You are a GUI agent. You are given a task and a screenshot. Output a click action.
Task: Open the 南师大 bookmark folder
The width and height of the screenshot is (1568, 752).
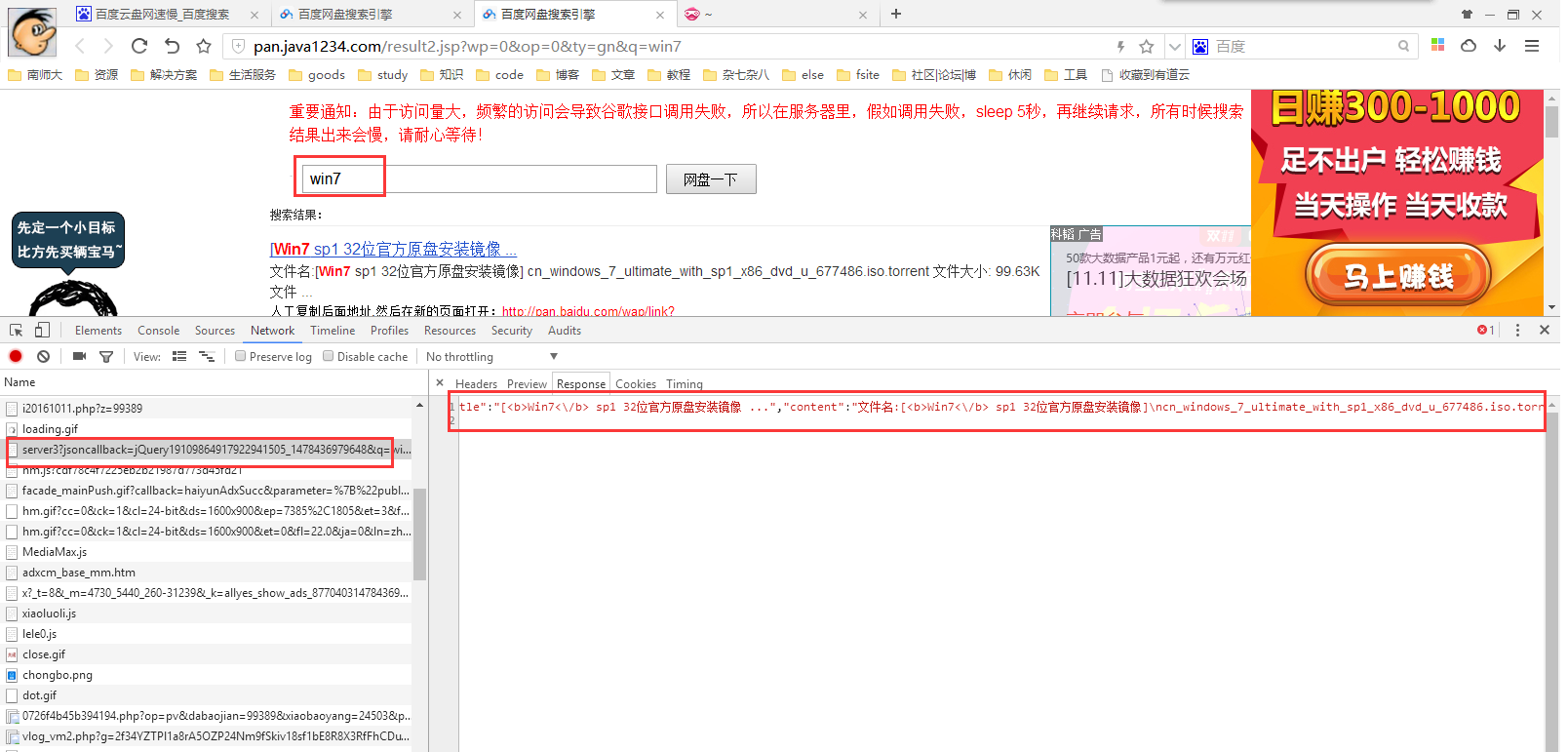35,75
